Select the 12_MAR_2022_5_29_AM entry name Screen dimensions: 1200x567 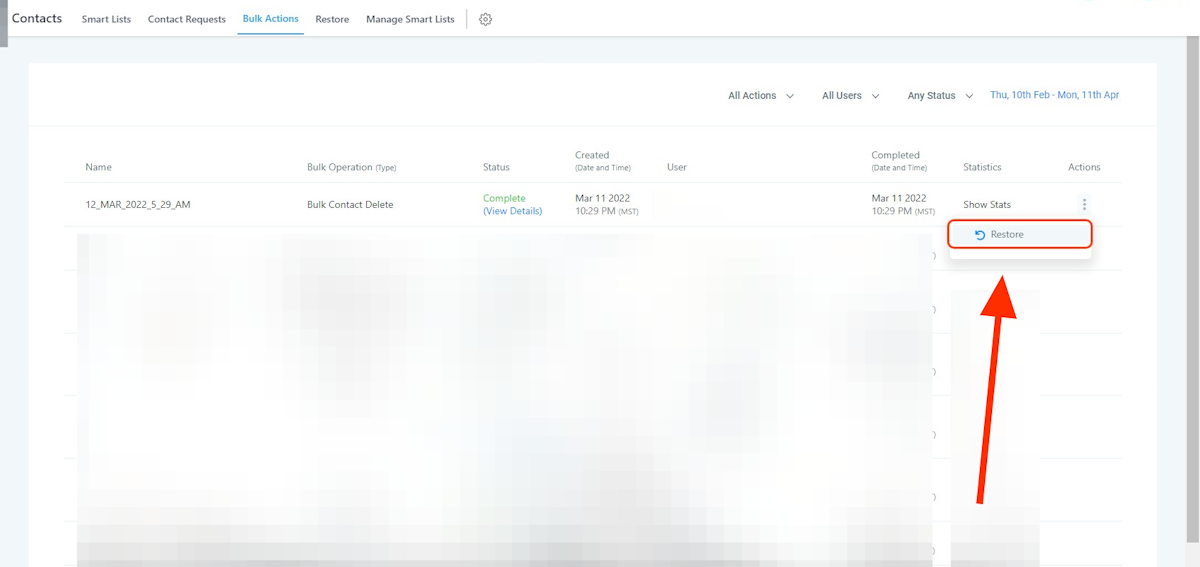coord(138,205)
